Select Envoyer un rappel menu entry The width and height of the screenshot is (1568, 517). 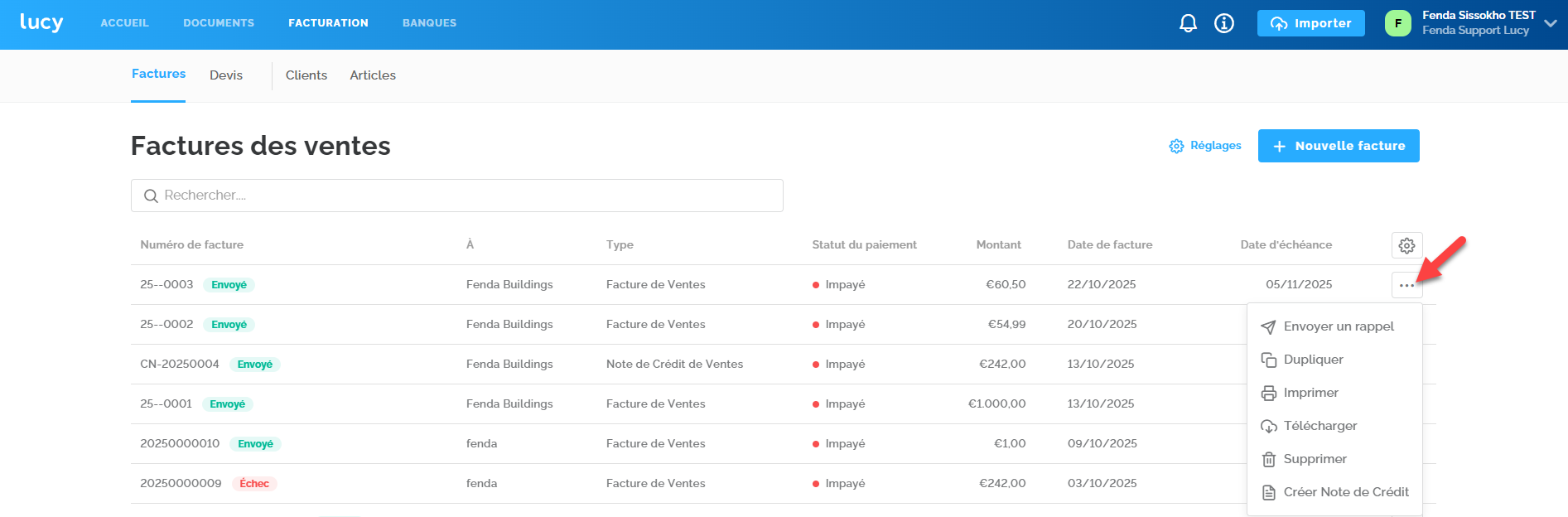1338,326
